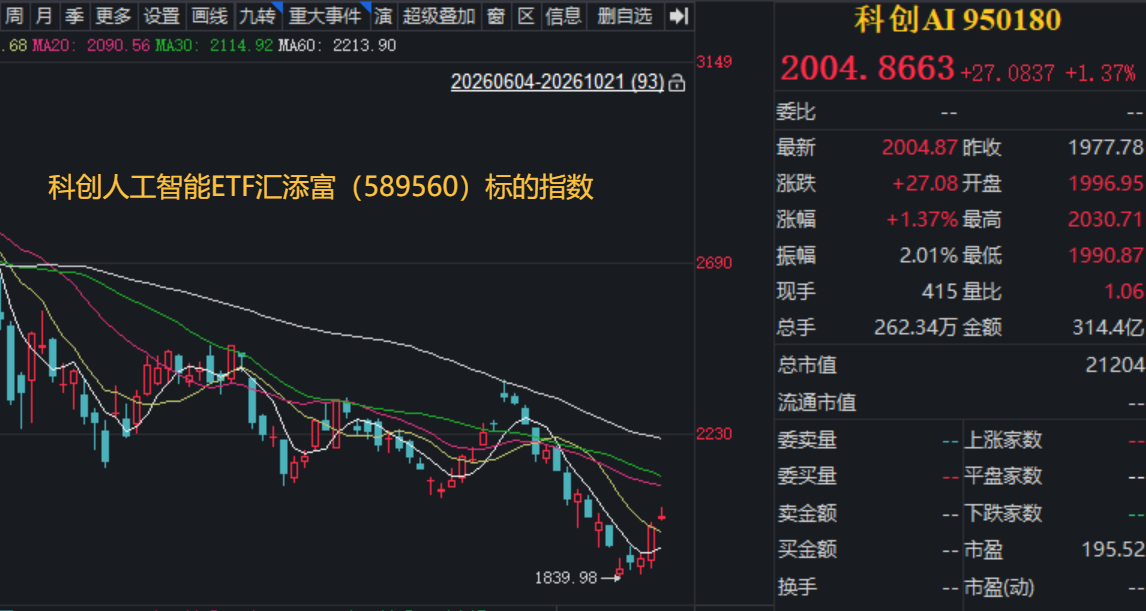Click the 市盈 value 195.52

click(1112, 550)
